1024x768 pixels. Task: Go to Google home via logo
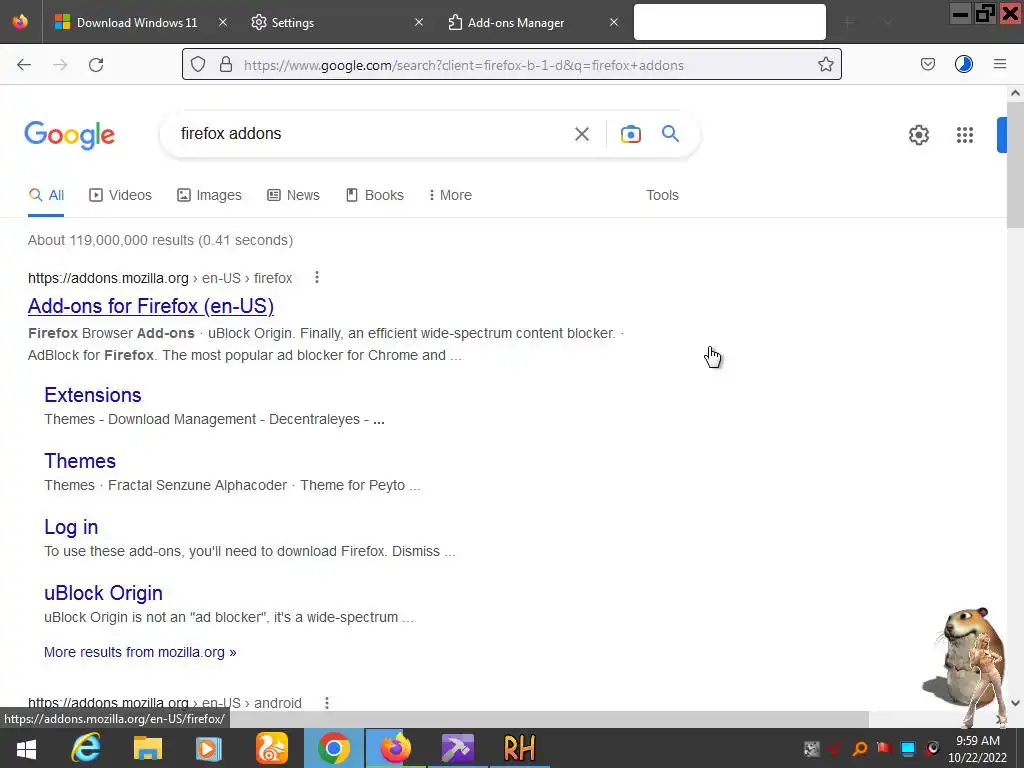[69, 135]
